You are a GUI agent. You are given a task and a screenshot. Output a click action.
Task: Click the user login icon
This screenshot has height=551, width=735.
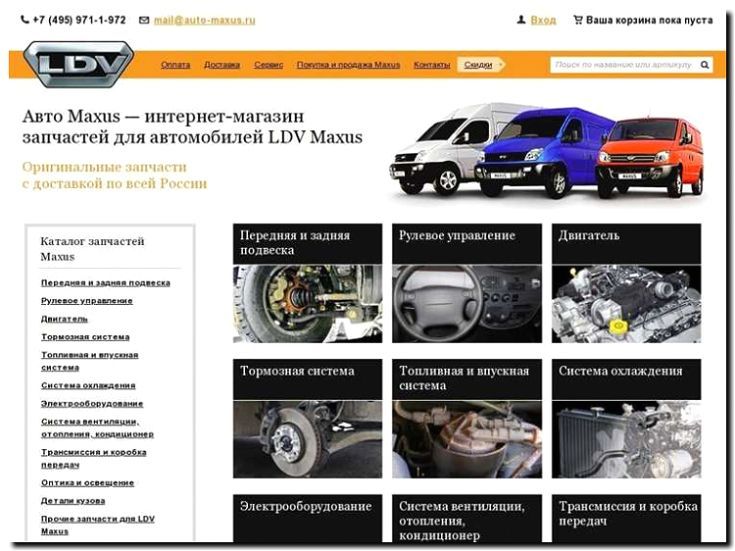coord(521,20)
